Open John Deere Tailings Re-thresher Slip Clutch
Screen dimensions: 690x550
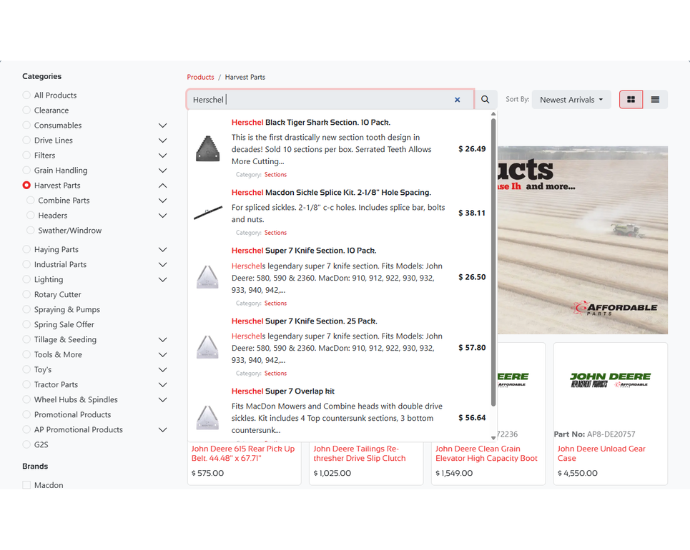pos(360,453)
